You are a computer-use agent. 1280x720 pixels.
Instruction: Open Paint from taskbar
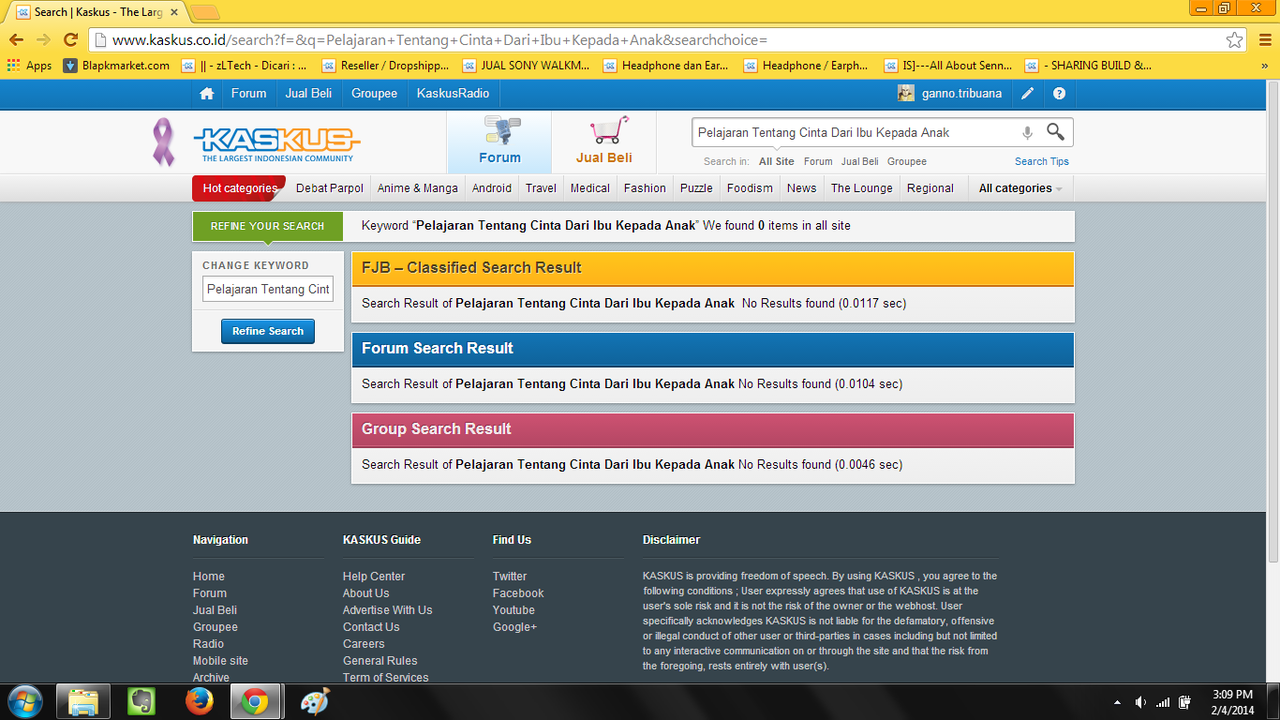coord(314,702)
